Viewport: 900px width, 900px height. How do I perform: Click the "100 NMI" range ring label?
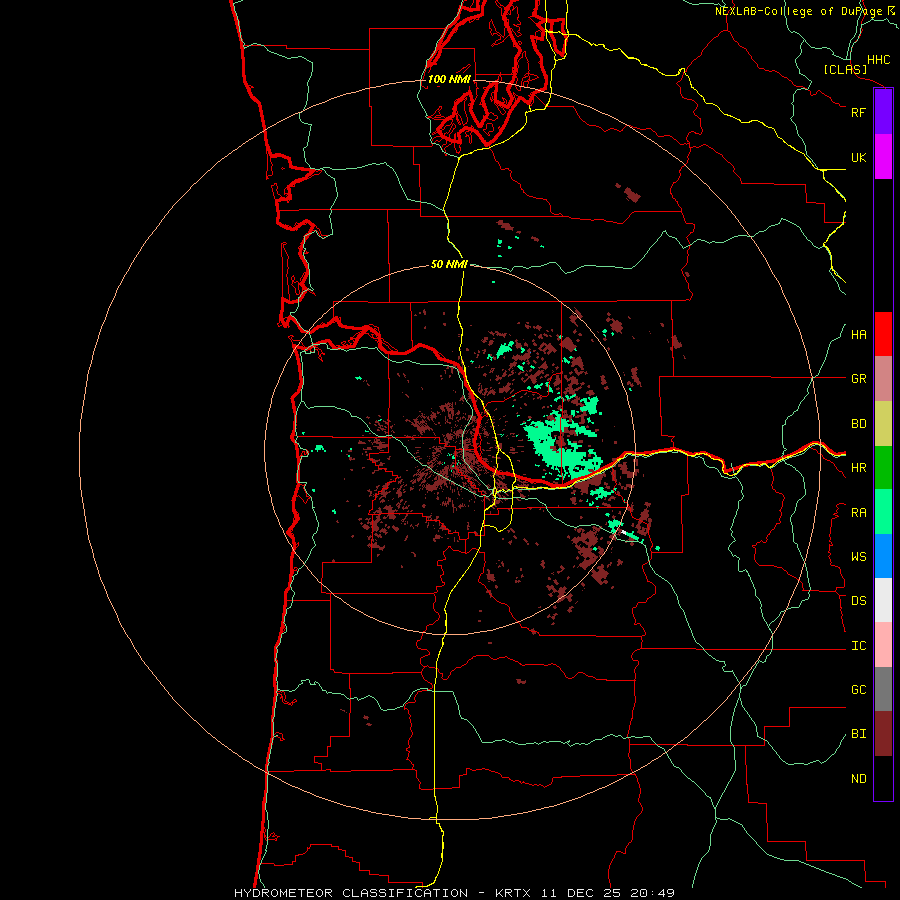(x=449, y=79)
